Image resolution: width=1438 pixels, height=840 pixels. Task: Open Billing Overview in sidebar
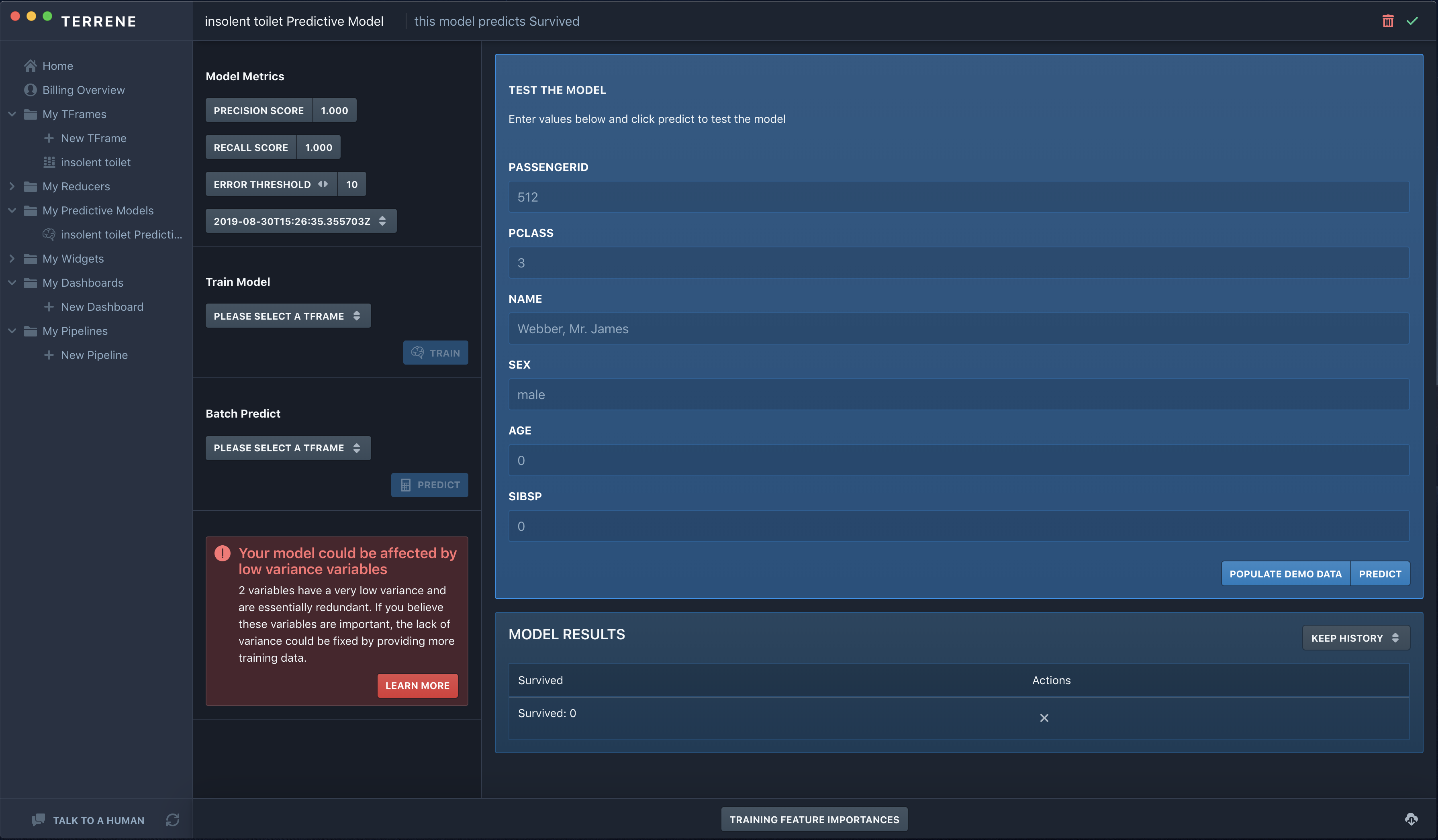[83, 90]
